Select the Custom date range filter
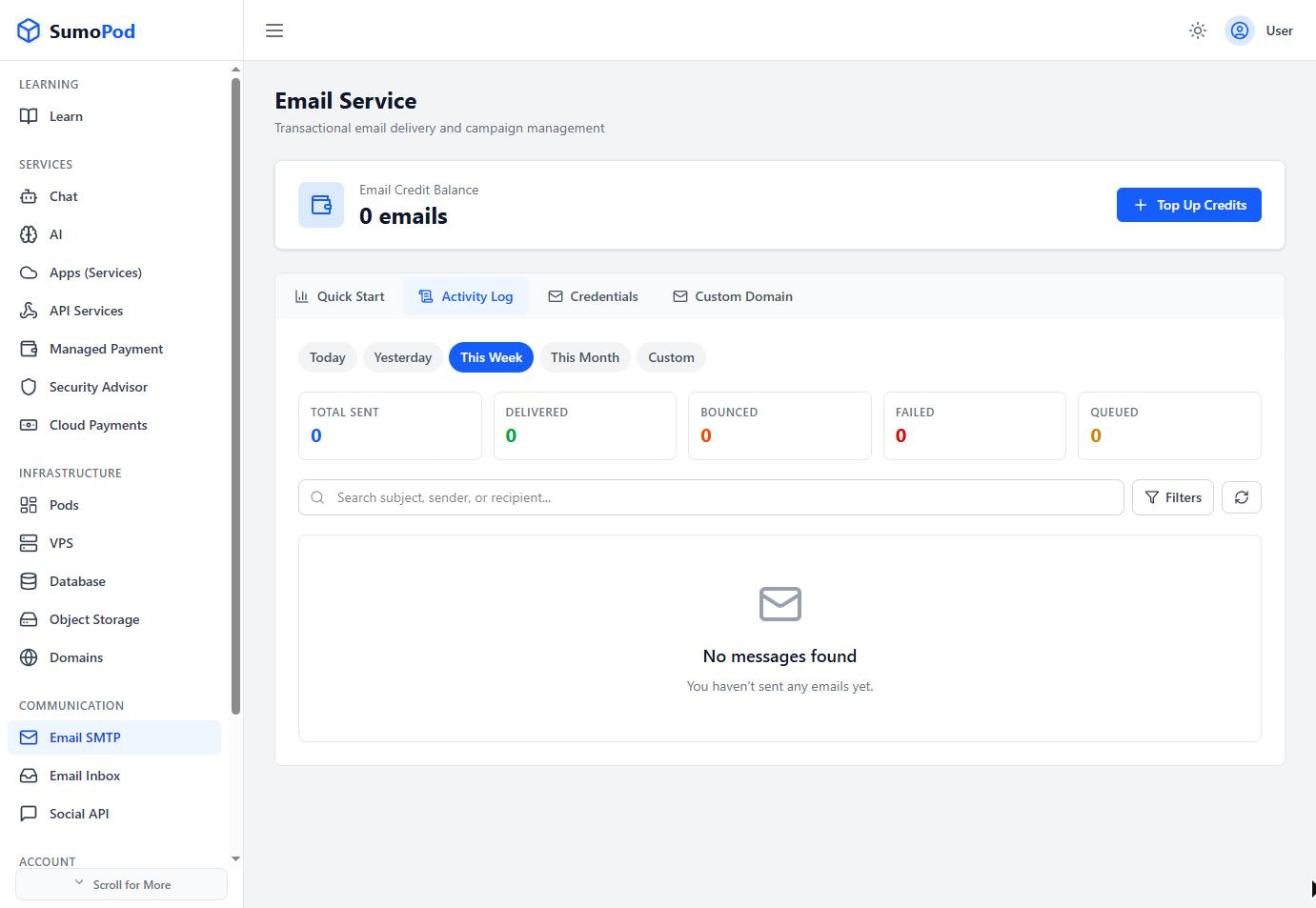 point(671,357)
